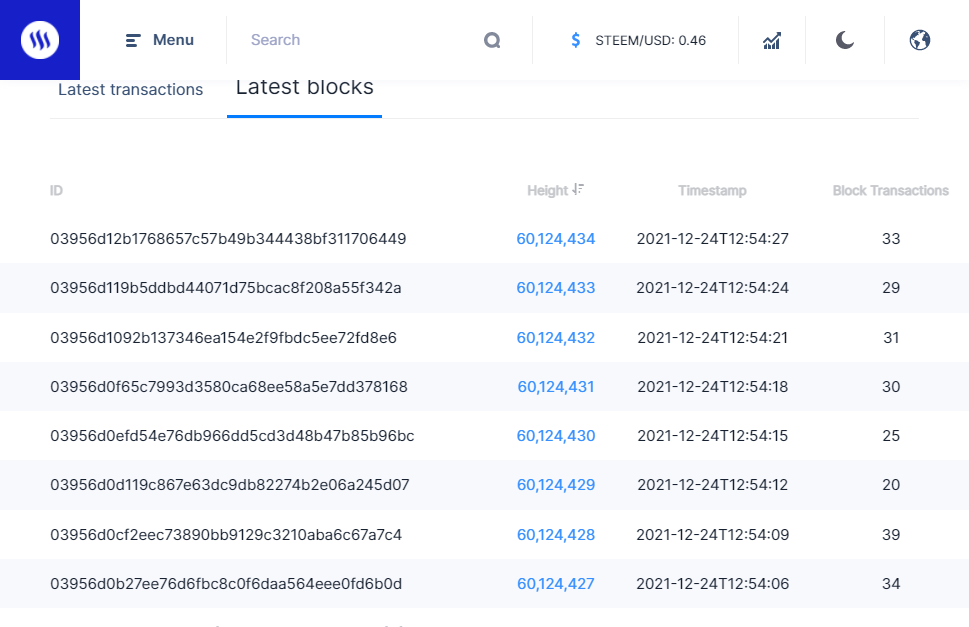Click transaction count 34
The width and height of the screenshot is (969, 627).
(891, 584)
